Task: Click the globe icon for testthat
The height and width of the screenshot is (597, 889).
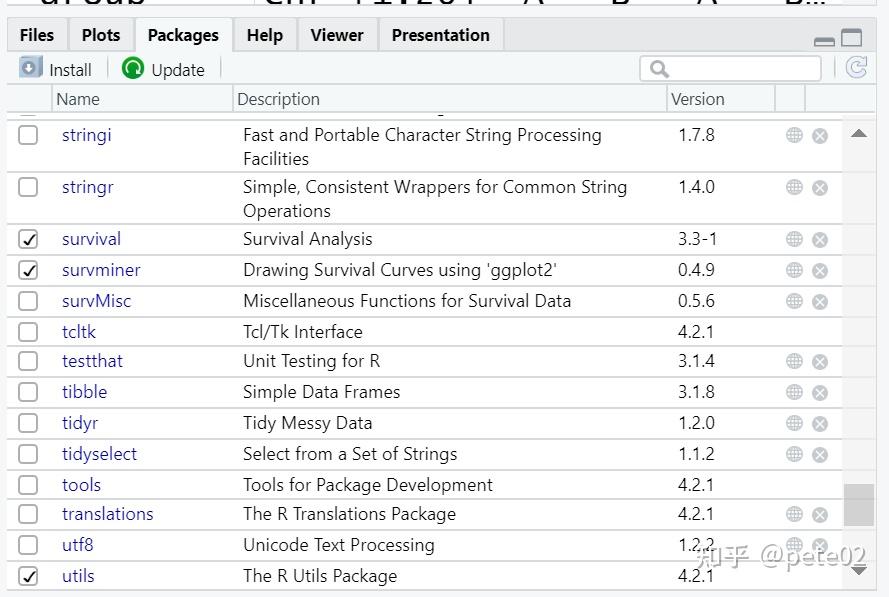Action: click(x=794, y=361)
